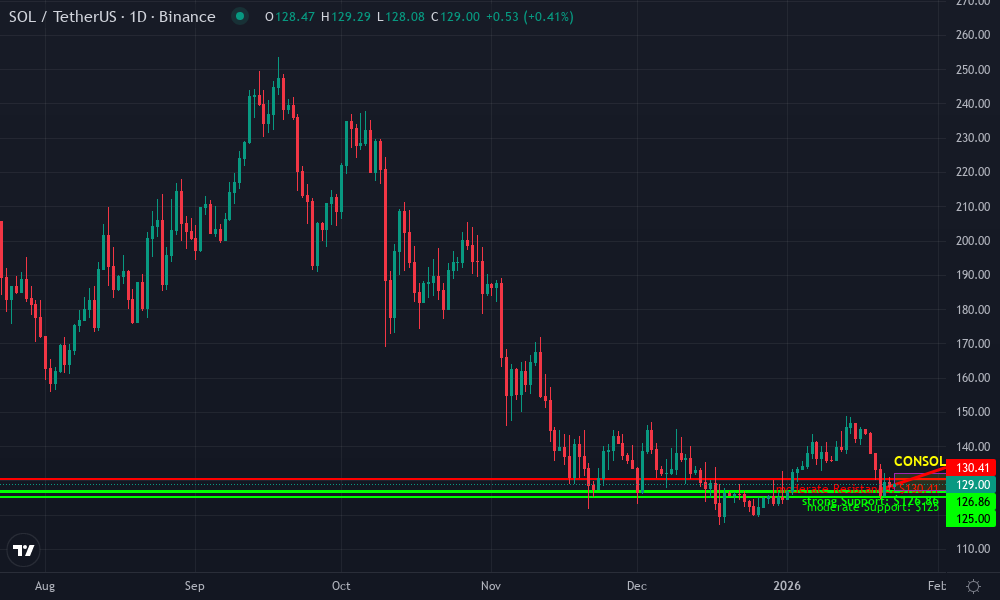This screenshot has width=1000, height=600.
Task: Open the SOL / TetherUS symbol title
Action: pos(112,17)
